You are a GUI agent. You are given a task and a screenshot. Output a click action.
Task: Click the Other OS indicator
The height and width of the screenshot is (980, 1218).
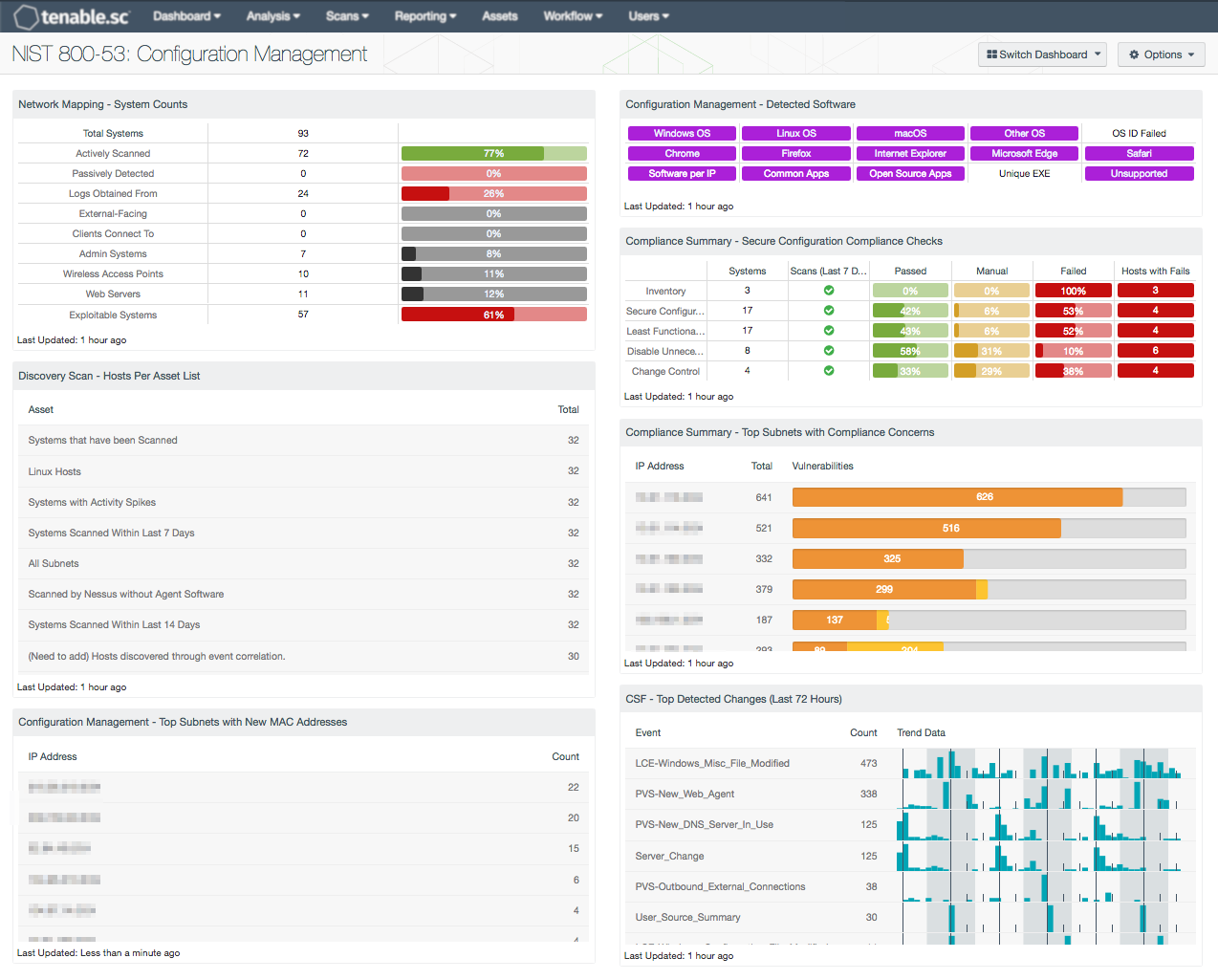pos(1024,134)
